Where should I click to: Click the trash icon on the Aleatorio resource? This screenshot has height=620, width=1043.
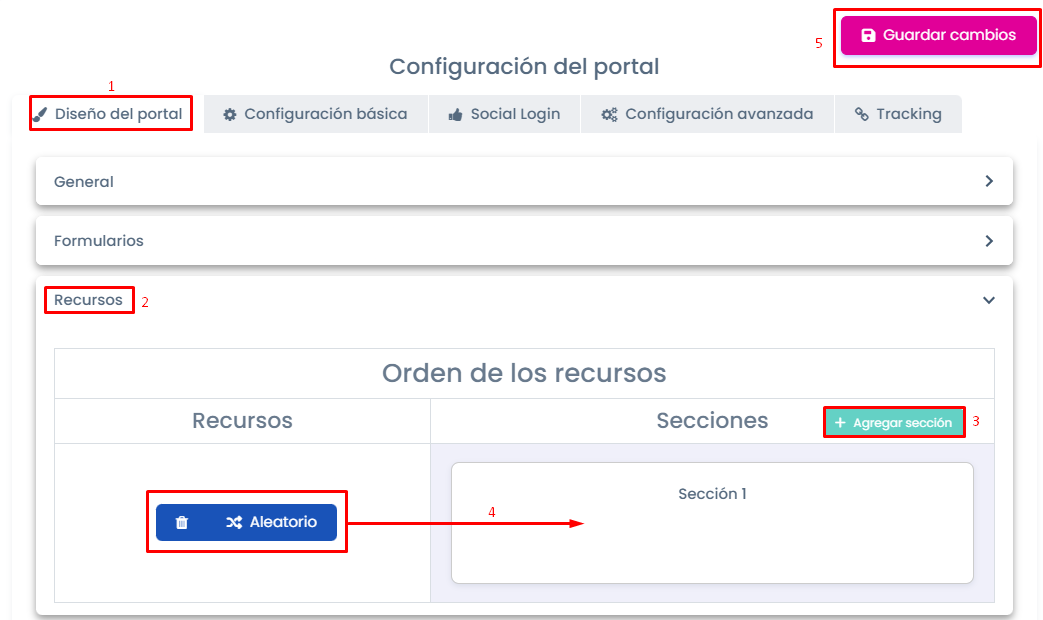(182, 523)
